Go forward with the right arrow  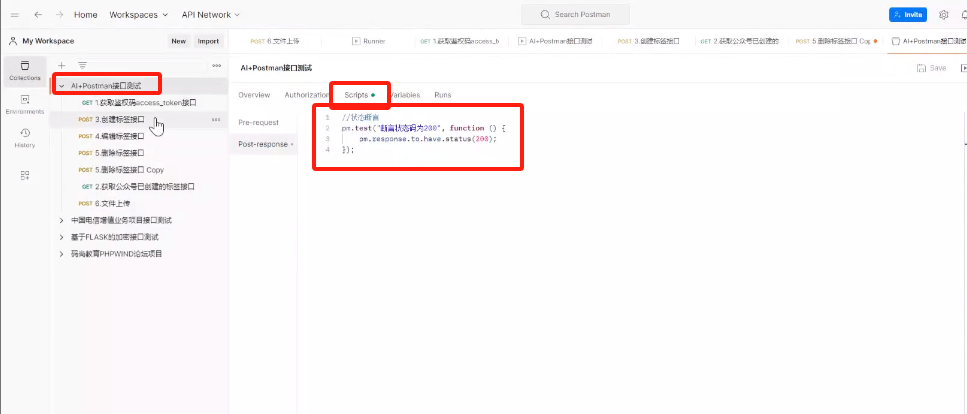coord(59,14)
